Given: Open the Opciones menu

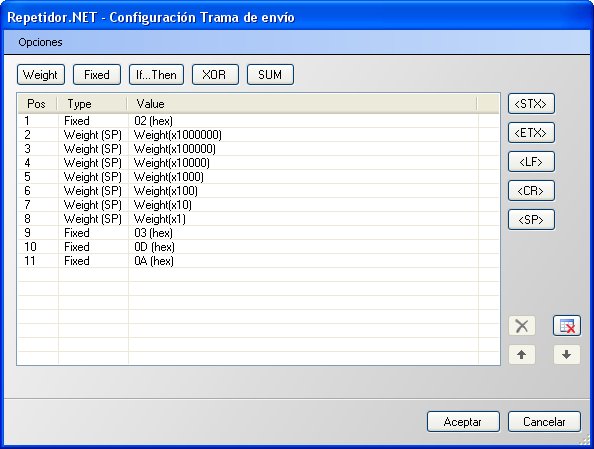Looking at the screenshot, I should coord(40,42).
